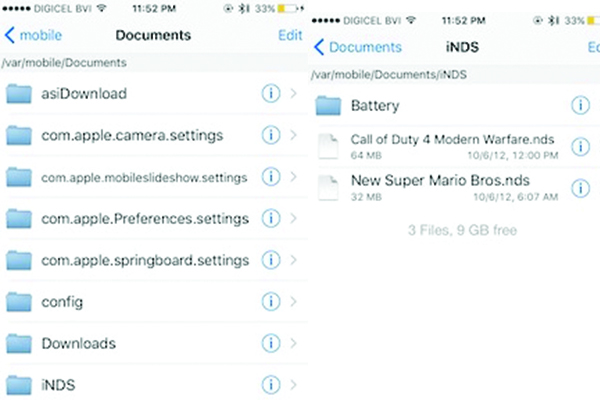Open info for Battery folder
600x400 pixels.
(580, 105)
